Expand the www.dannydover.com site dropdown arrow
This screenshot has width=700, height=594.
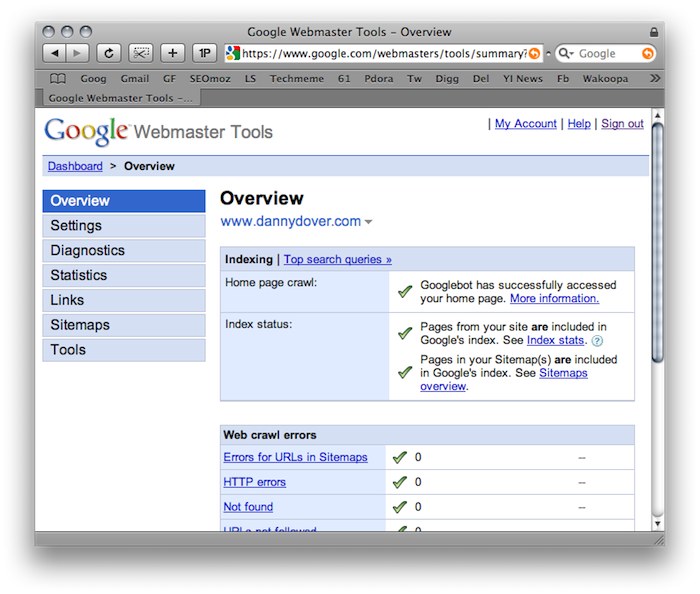pyautogui.click(x=368, y=222)
